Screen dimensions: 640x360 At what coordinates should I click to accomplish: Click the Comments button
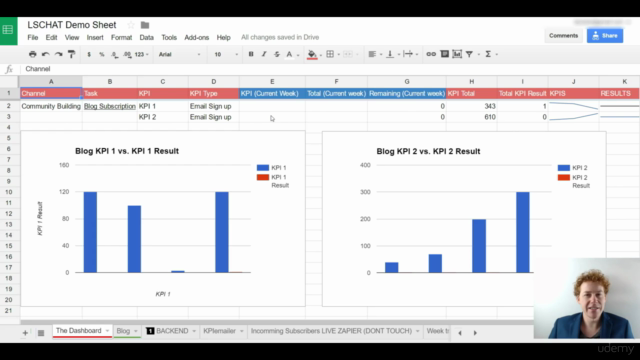click(x=563, y=36)
